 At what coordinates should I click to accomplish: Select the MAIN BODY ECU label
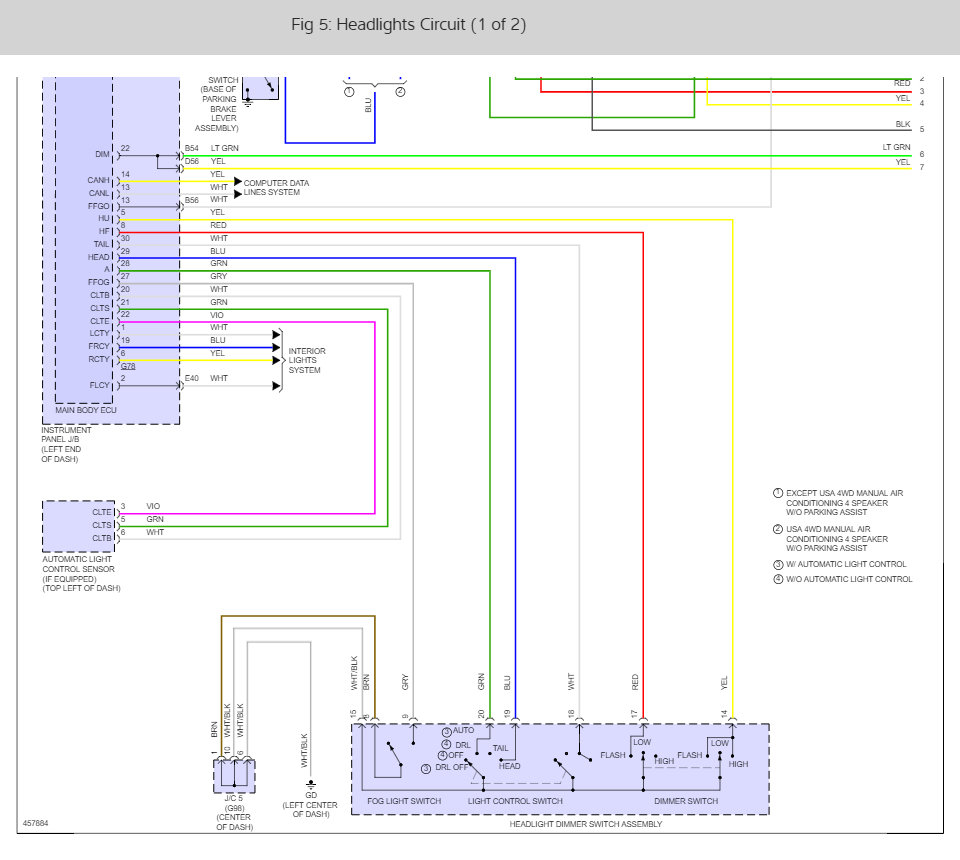pos(86,410)
